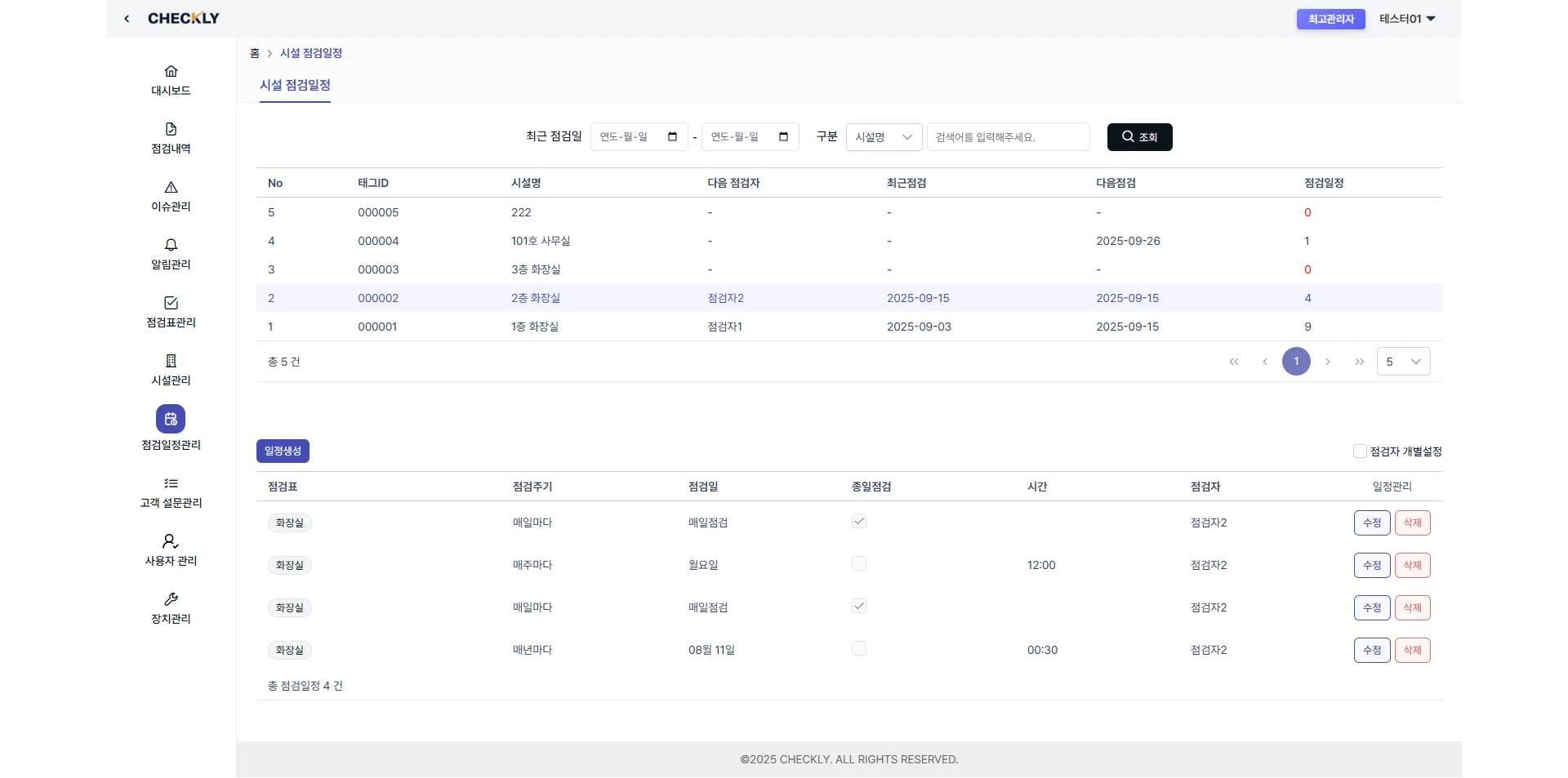Click the 조회 search button
Viewport: 1568px width, 778px height.
[x=1139, y=137]
